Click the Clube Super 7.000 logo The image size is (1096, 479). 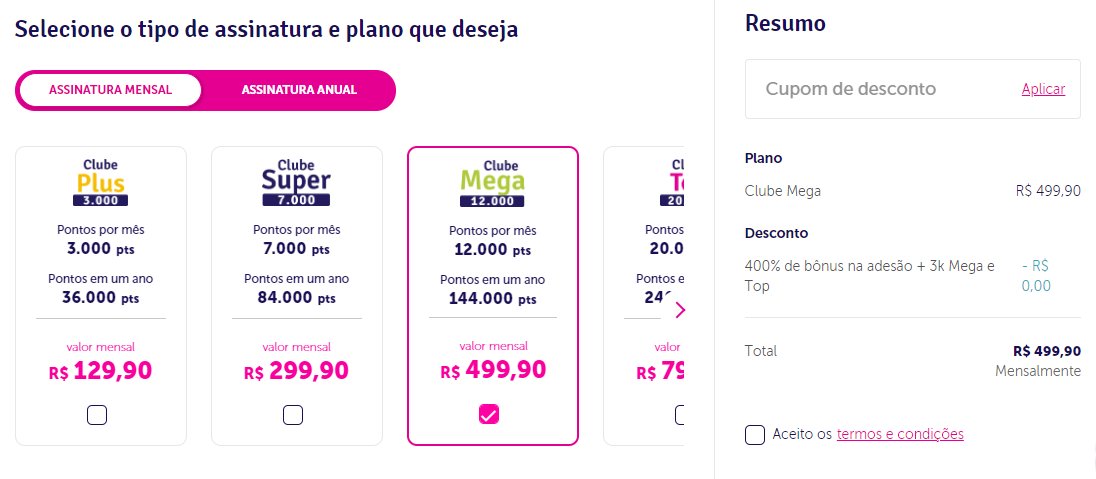(296, 183)
